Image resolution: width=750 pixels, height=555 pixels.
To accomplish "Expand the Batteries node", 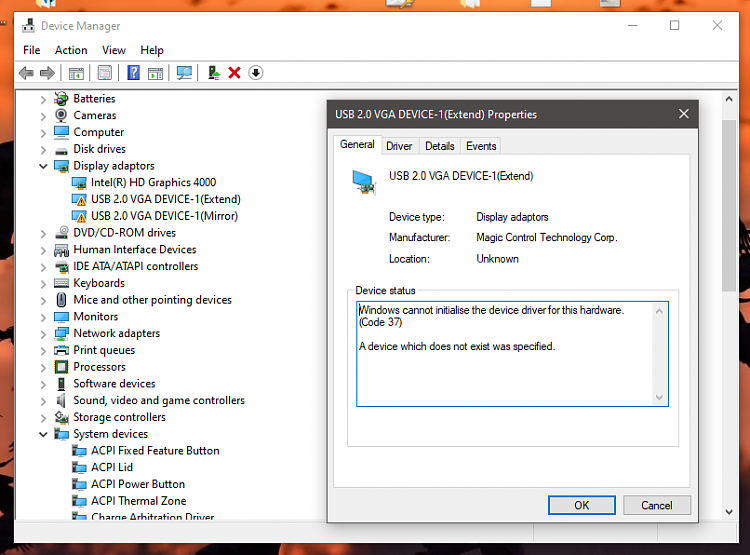I will point(43,100).
